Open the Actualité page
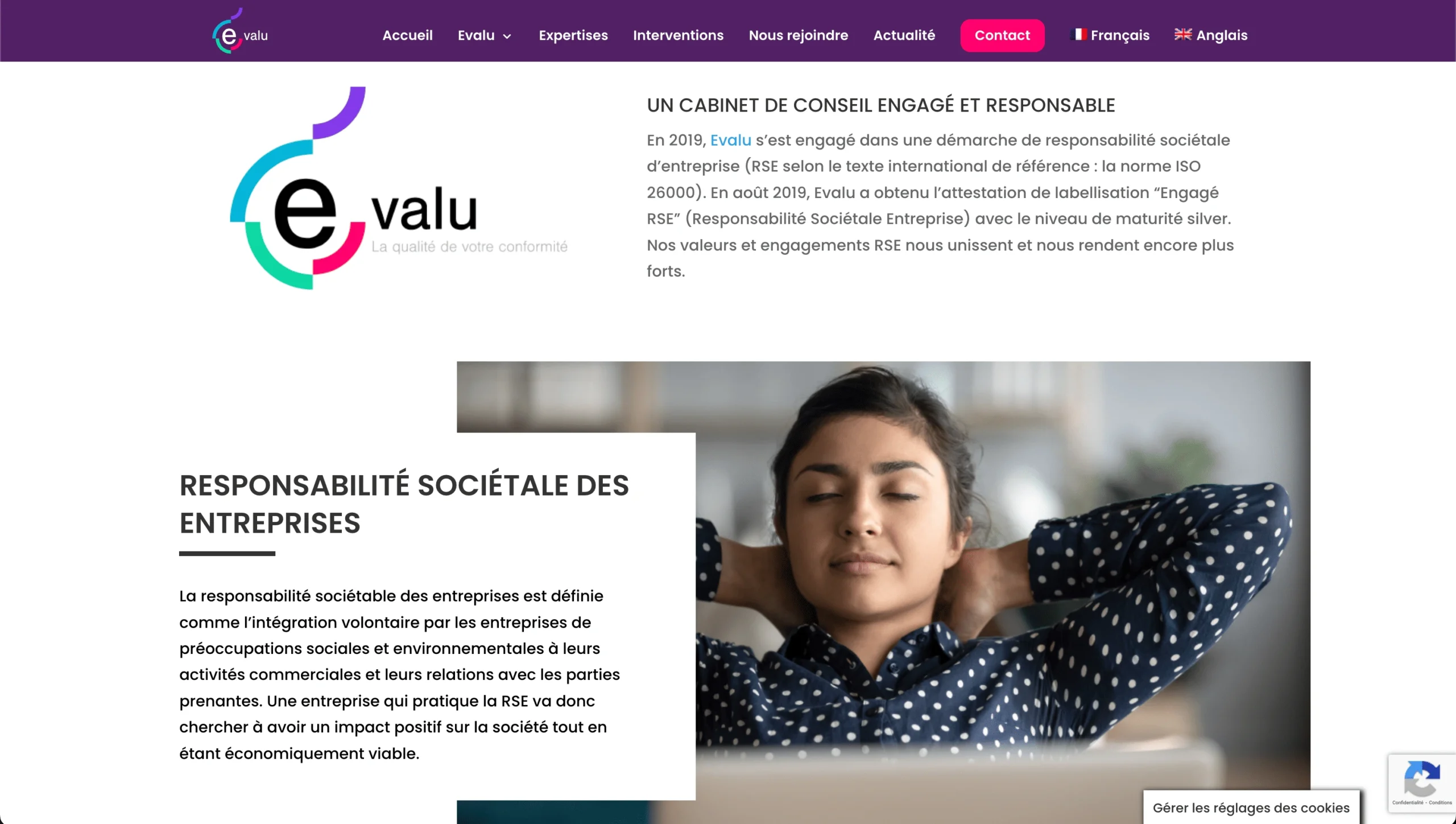This screenshot has height=824, width=1456. tap(904, 35)
